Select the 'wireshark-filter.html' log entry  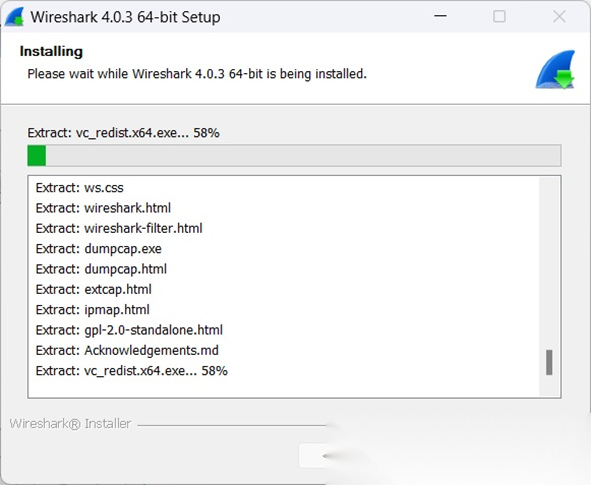(x=119, y=228)
